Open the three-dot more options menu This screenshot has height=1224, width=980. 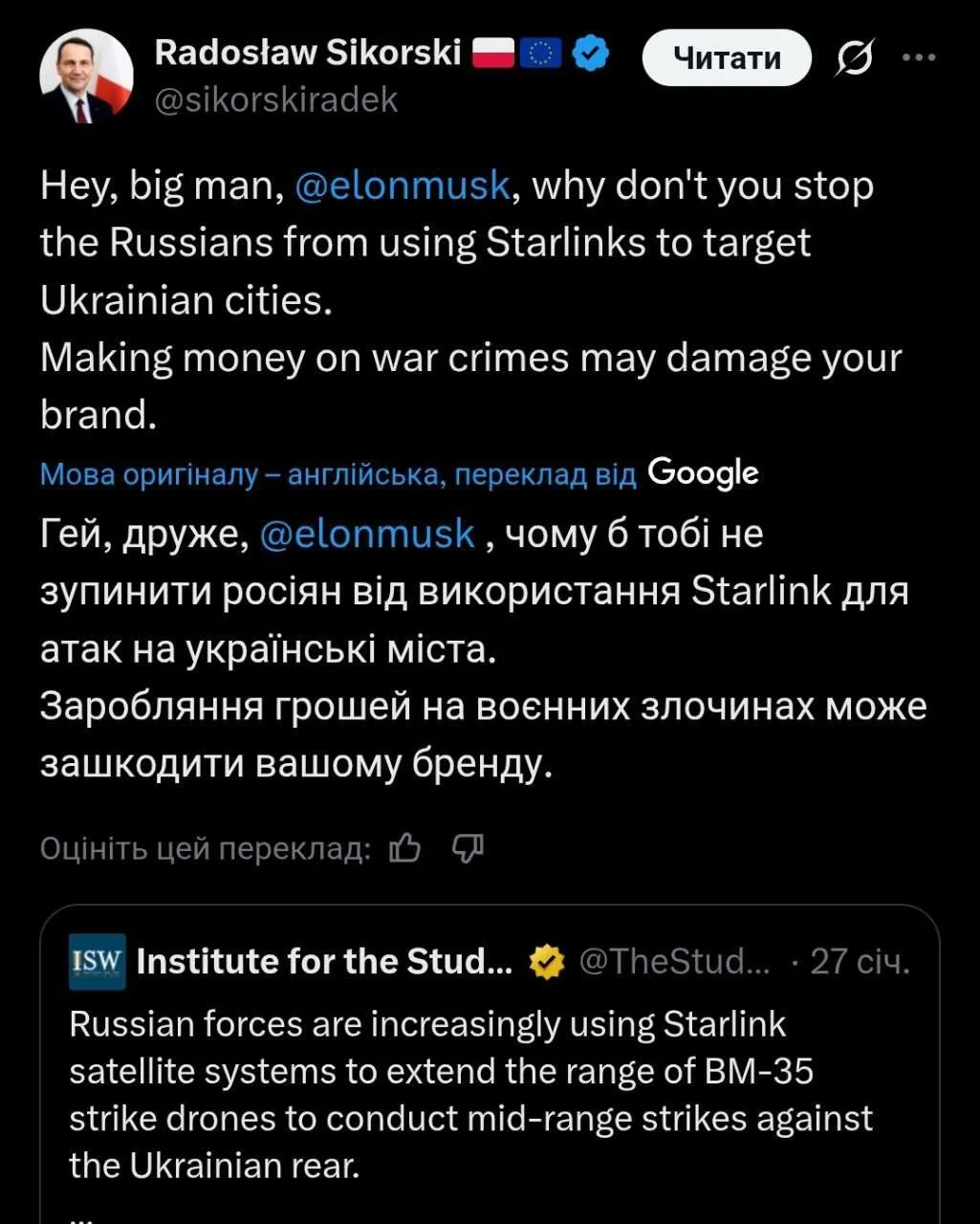[920, 57]
